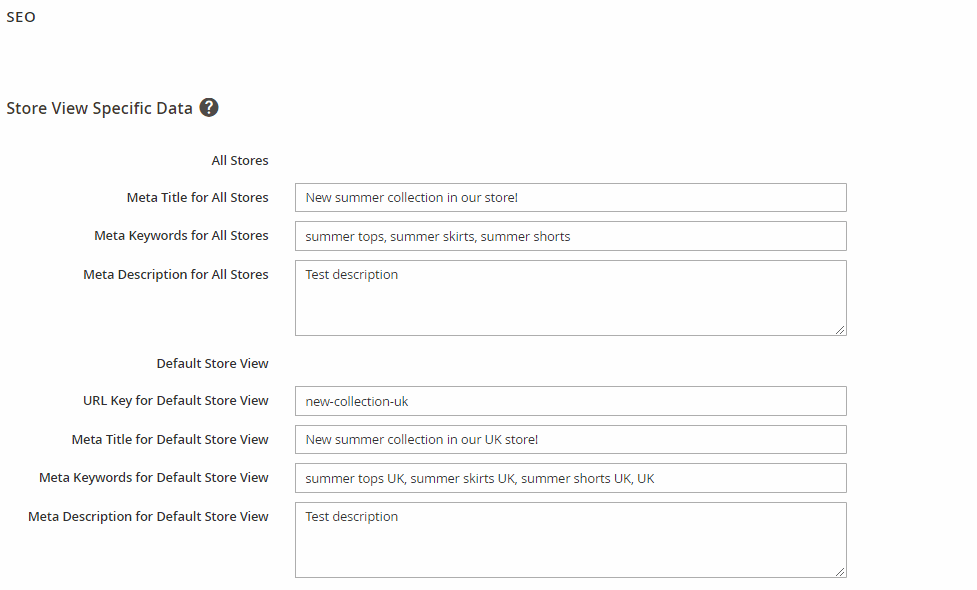This screenshot has width=977, height=590.
Task: Edit Meta Title for Default Store View input
Action: tap(570, 439)
